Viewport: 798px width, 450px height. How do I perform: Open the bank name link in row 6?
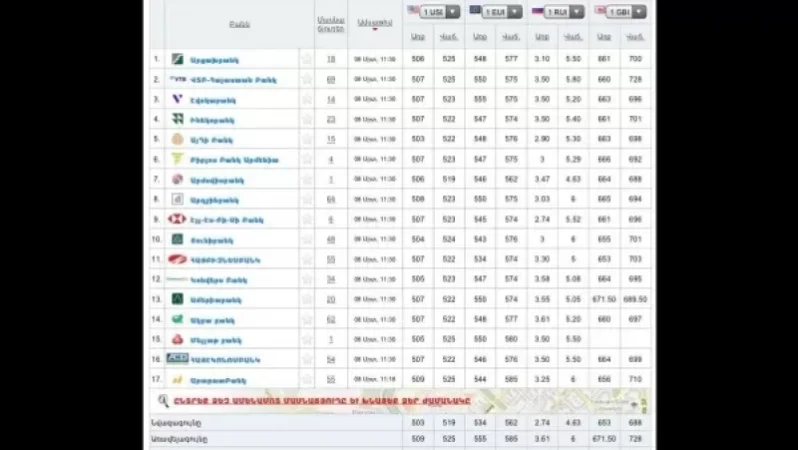click(236, 159)
